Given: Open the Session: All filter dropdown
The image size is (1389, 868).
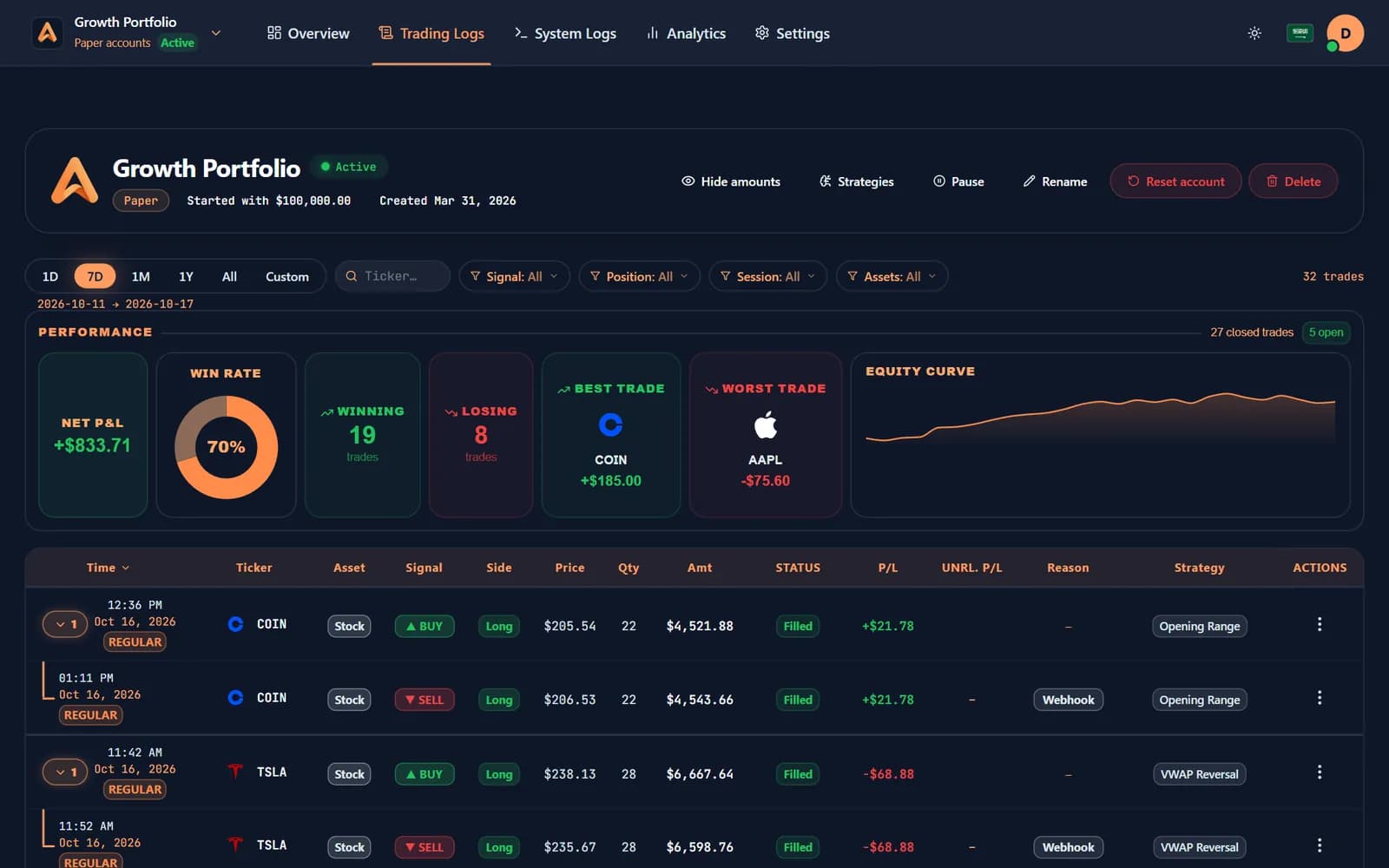Looking at the screenshot, I should 768,276.
